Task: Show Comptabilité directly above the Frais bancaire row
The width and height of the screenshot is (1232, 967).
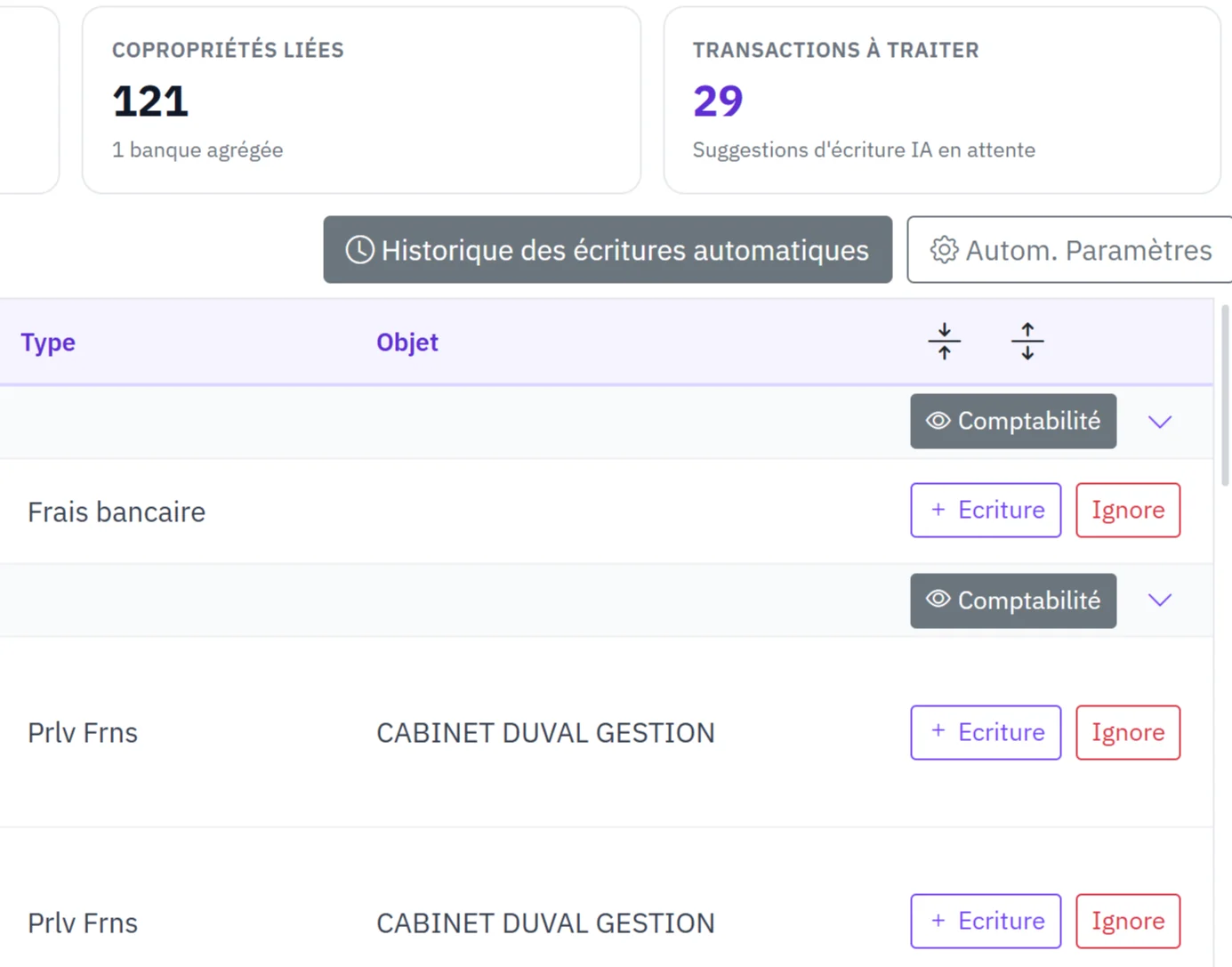Action: 1013,421
